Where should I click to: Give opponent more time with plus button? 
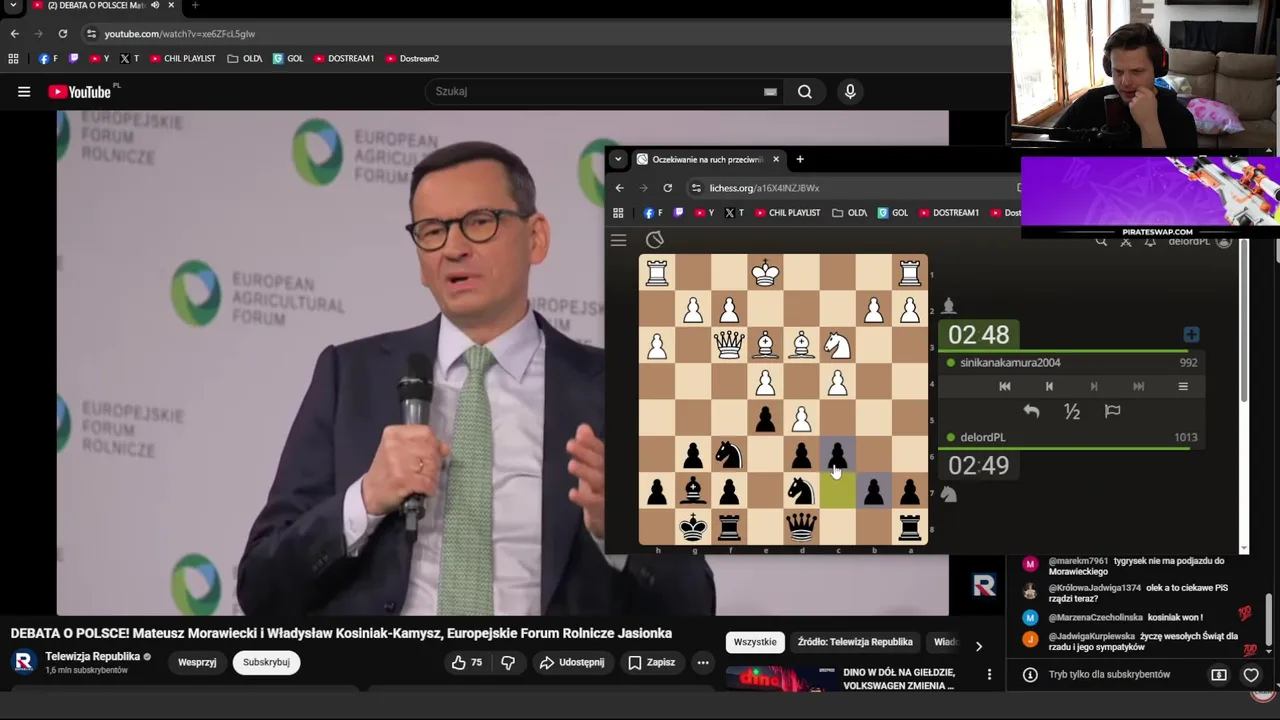click(x=1191, y=335)
